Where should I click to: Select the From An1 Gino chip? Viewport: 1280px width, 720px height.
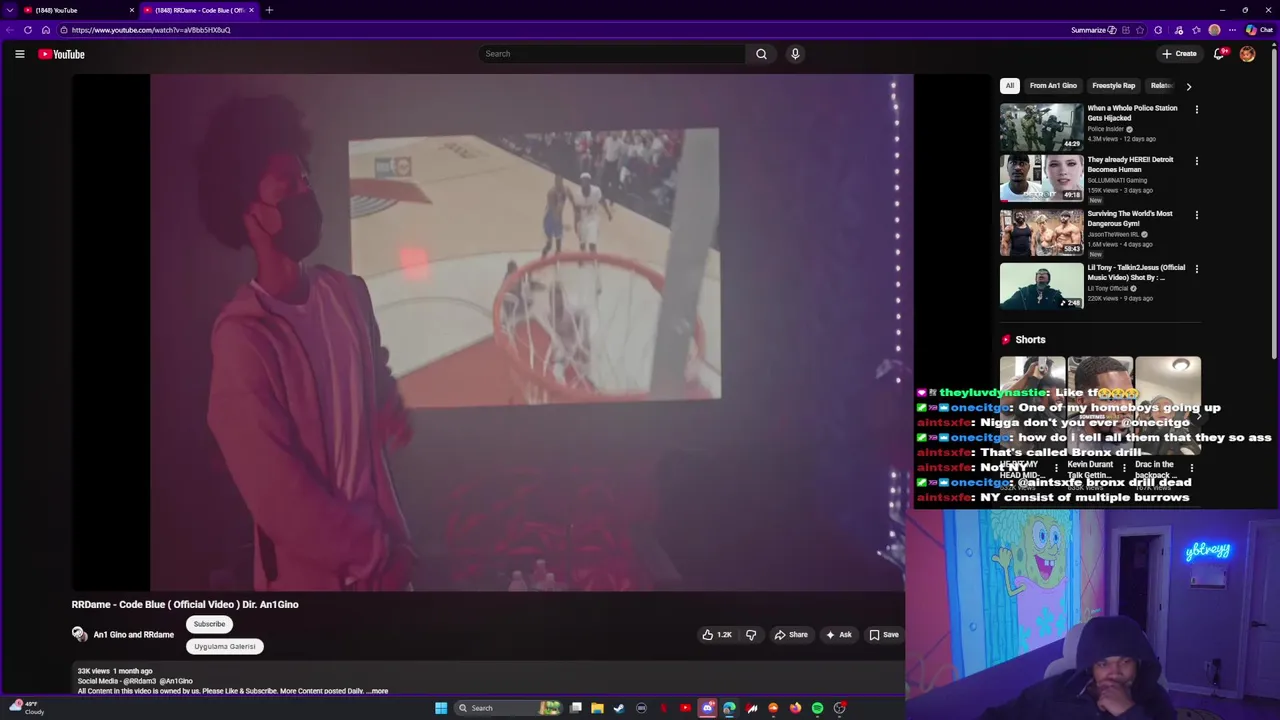[1053, 86]
